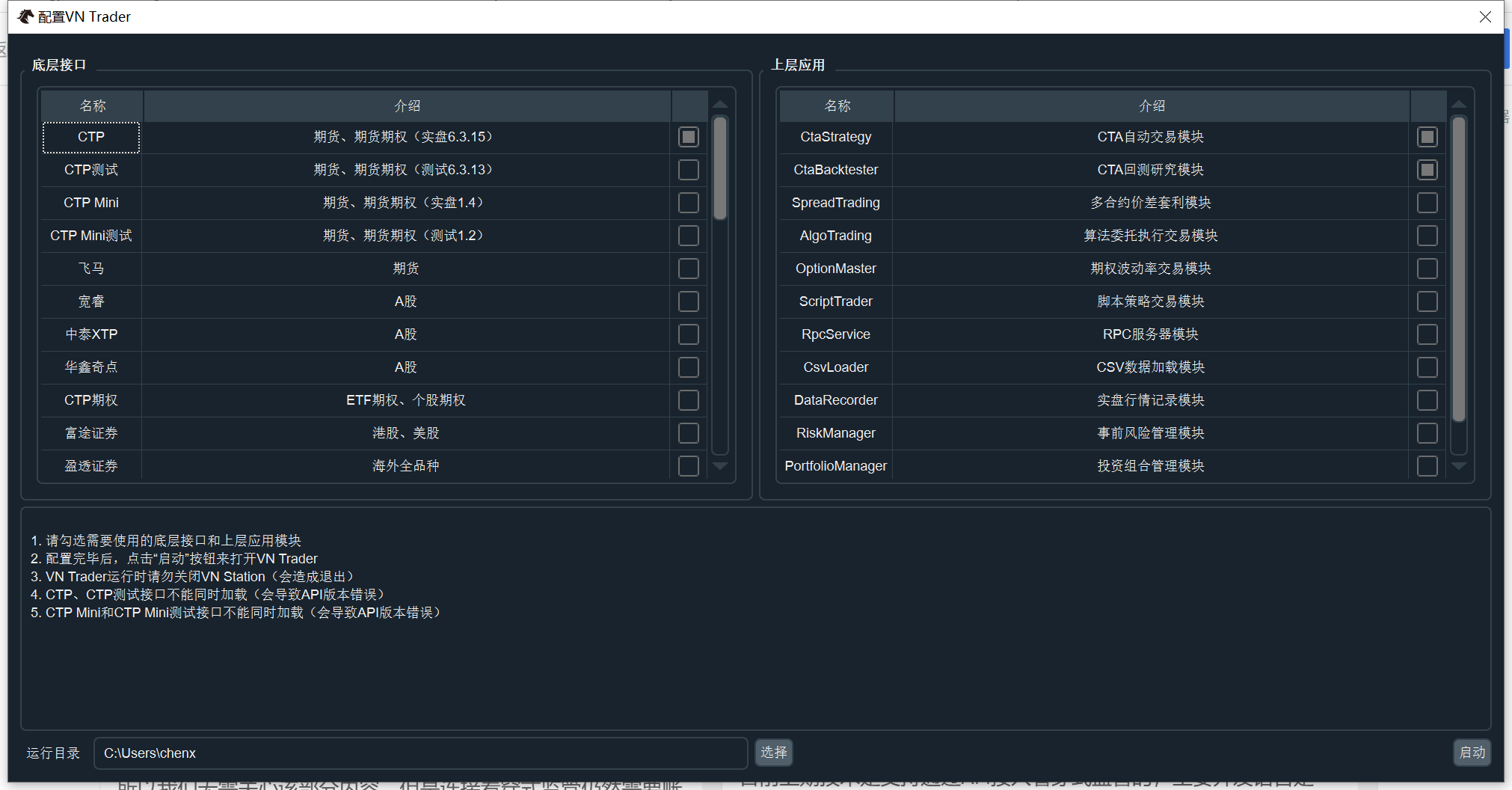Click the 上层应用 vertical scrollbar handle
Viewport: 1512px width, 790px height.
pyautogui.click(x=1458, y=269)
